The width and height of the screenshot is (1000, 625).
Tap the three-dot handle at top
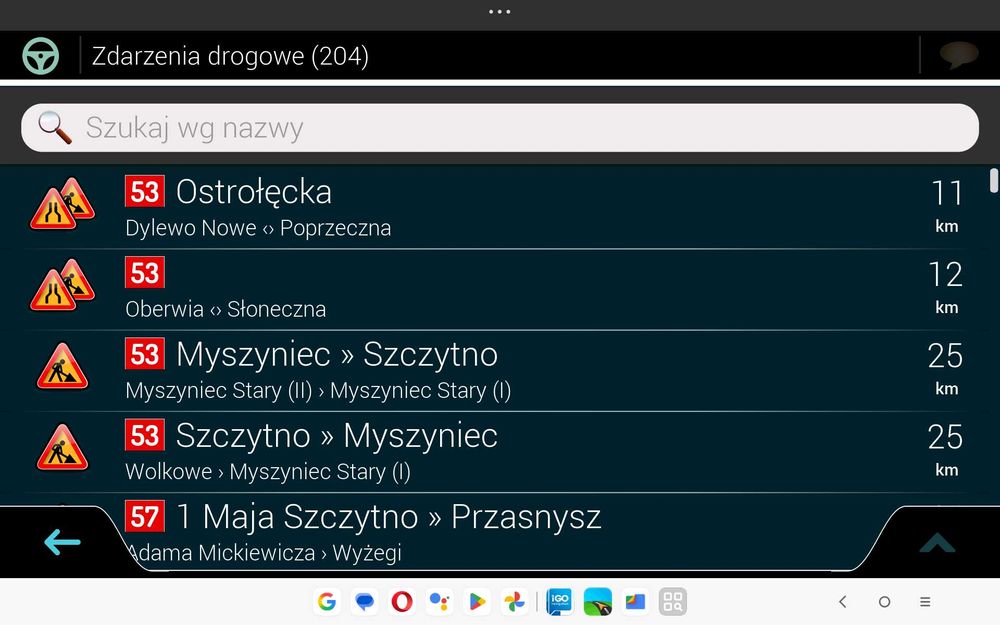[x=499, y=11]
